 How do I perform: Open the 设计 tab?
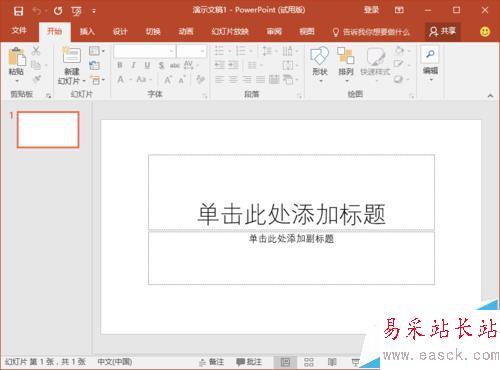[120, 31]
